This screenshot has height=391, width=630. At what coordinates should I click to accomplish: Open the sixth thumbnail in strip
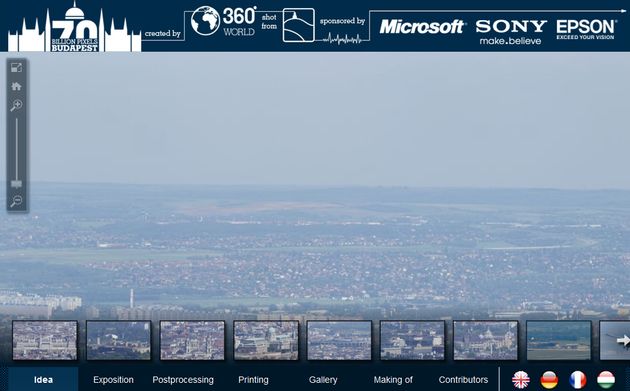pos(412,340)
